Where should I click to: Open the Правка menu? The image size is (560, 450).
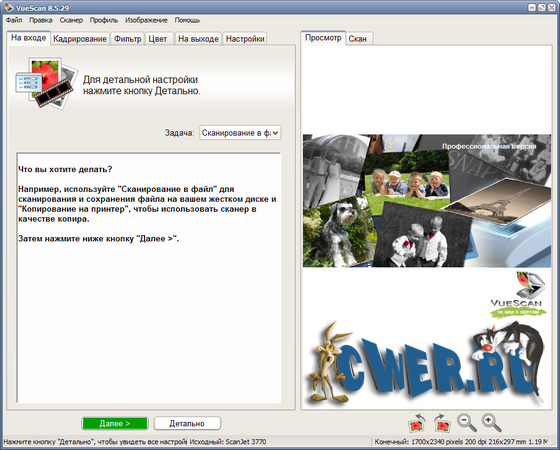coord(41,20)
